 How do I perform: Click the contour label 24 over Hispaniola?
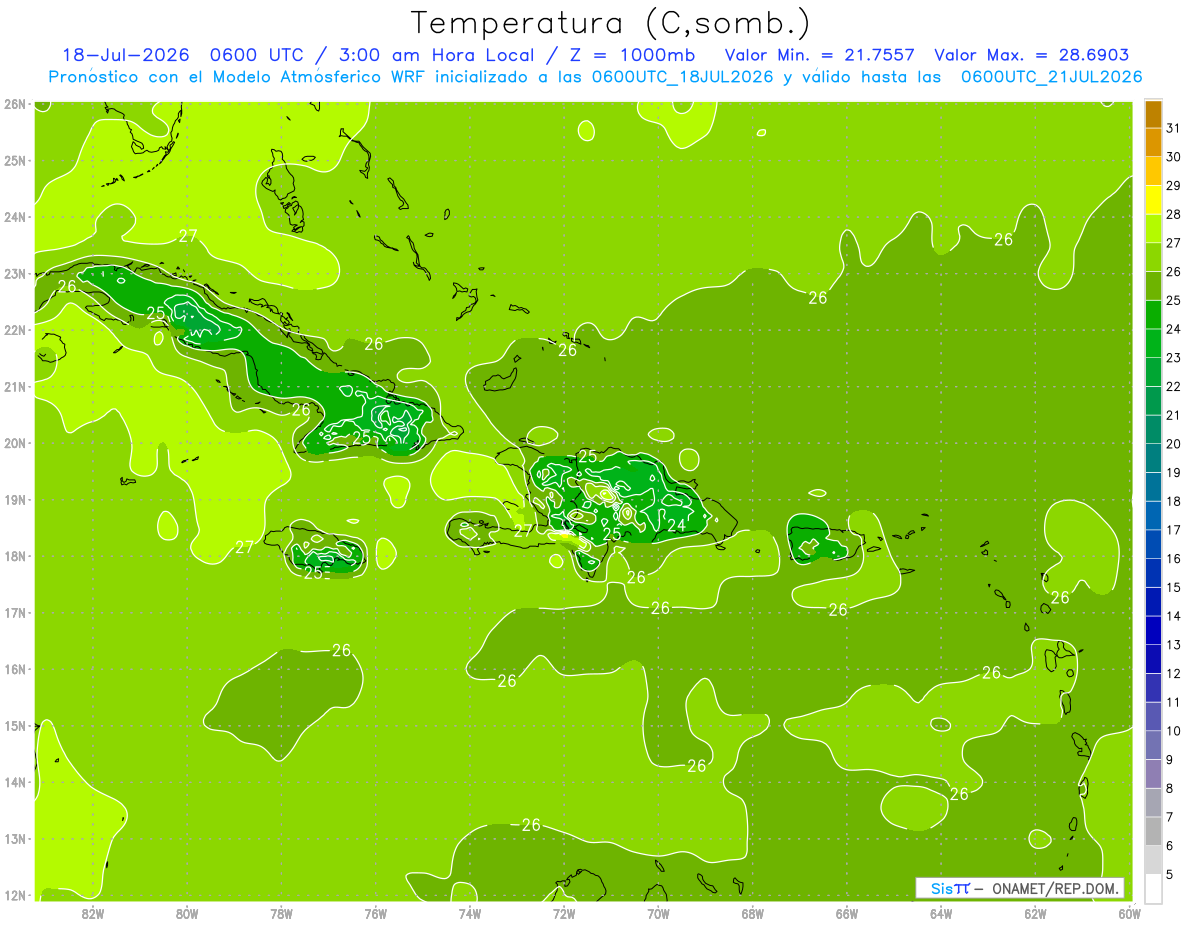[x=676, y=525]
